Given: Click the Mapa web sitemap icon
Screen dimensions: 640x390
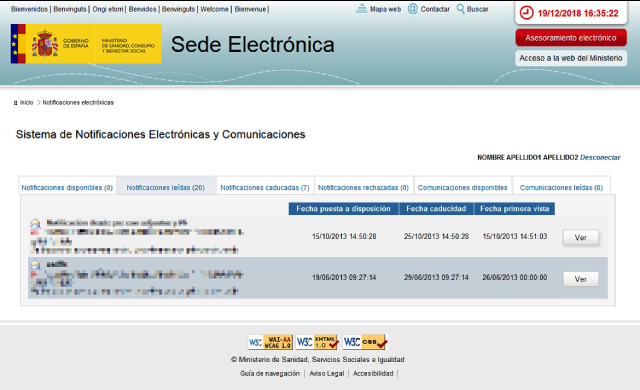Looking at the screenshot, I should 362,9.
